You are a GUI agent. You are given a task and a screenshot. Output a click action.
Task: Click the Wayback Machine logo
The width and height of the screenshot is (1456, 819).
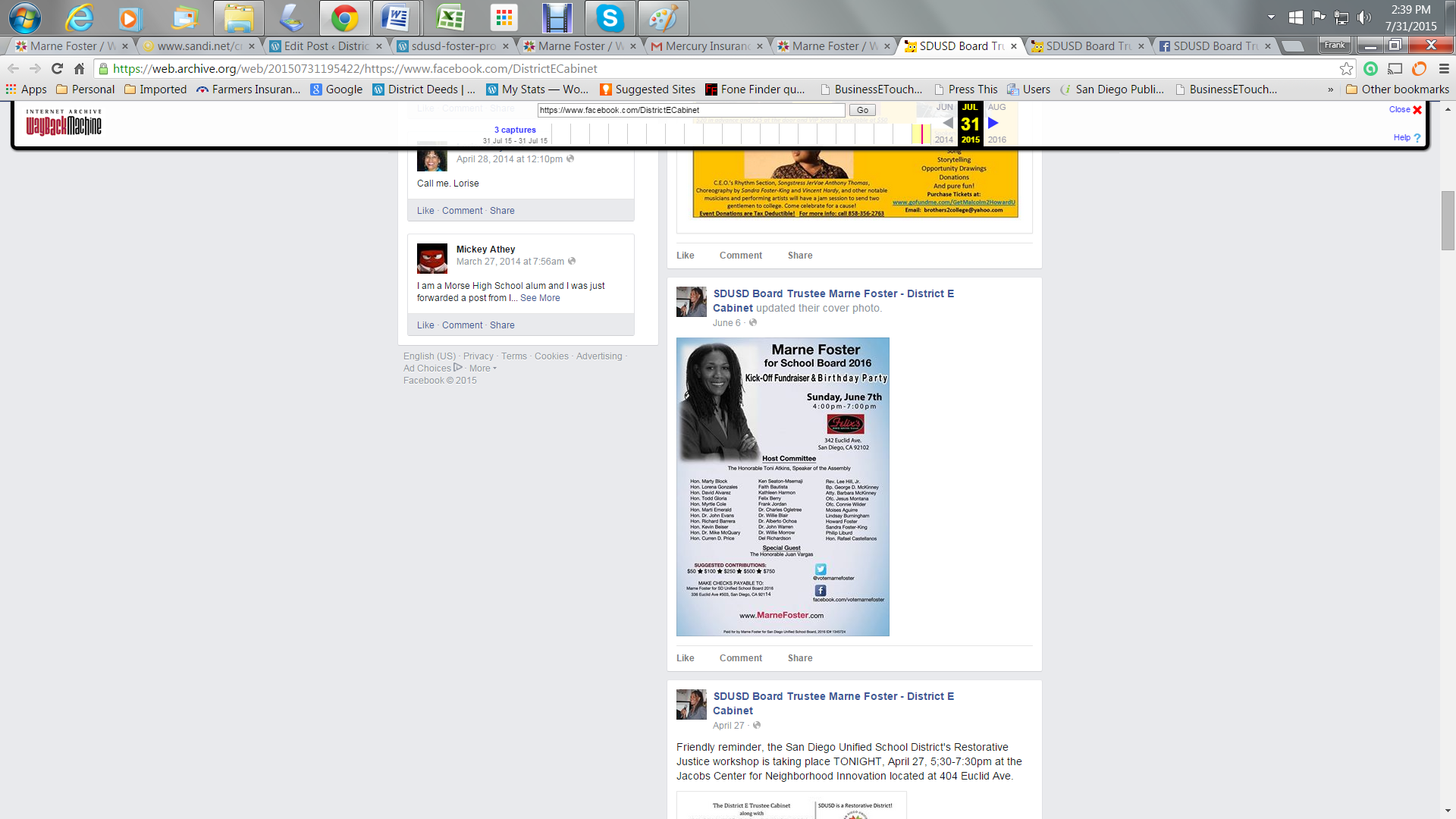click(x=64, y=122)
